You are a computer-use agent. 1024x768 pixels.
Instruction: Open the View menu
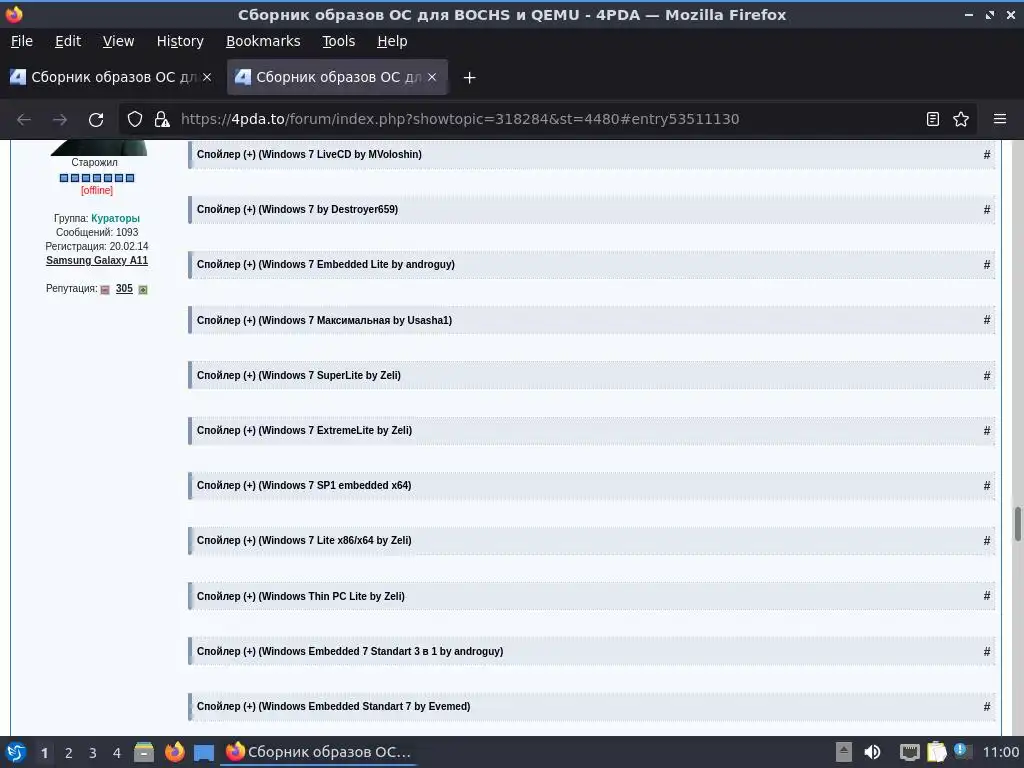(x=118, y=41)
